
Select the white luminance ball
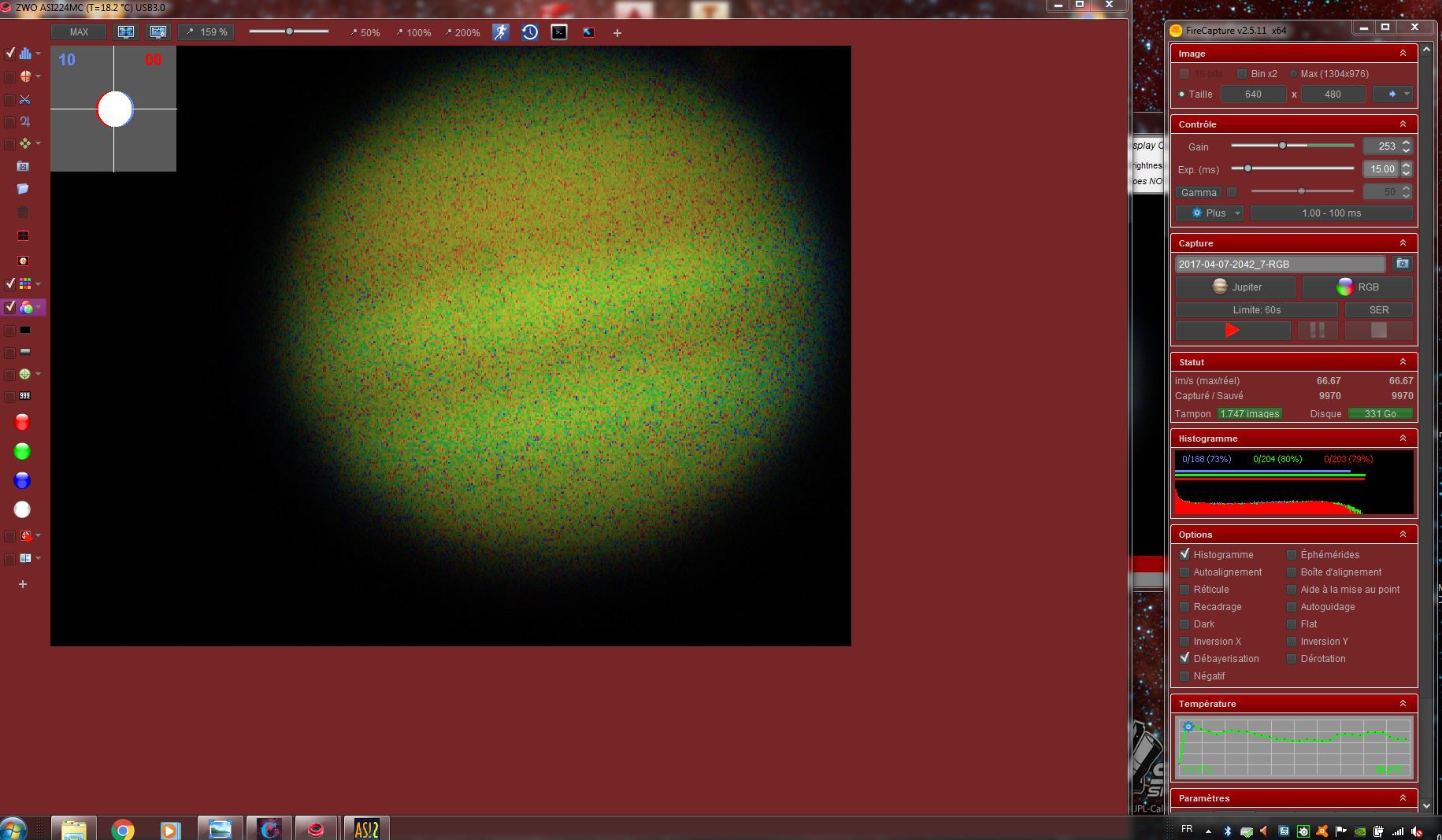point(22,509)
